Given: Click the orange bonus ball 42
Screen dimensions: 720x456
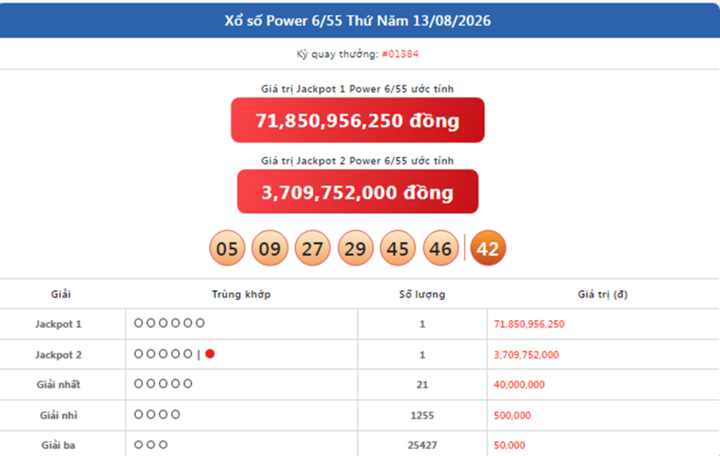Looking at the screenshot, I should point(488,248).
